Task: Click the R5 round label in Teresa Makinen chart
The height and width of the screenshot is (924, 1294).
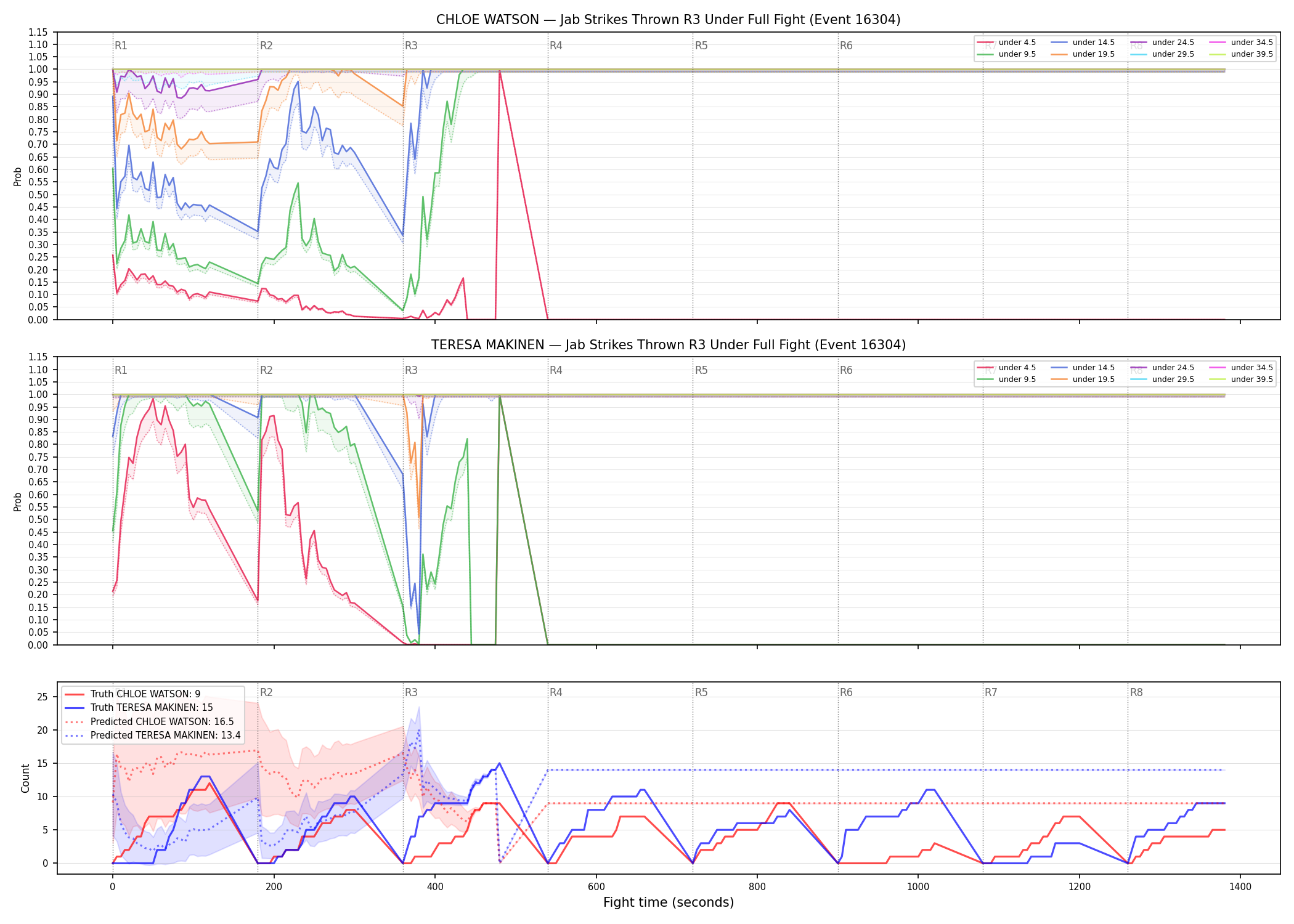Action: (x=701, y=370)
